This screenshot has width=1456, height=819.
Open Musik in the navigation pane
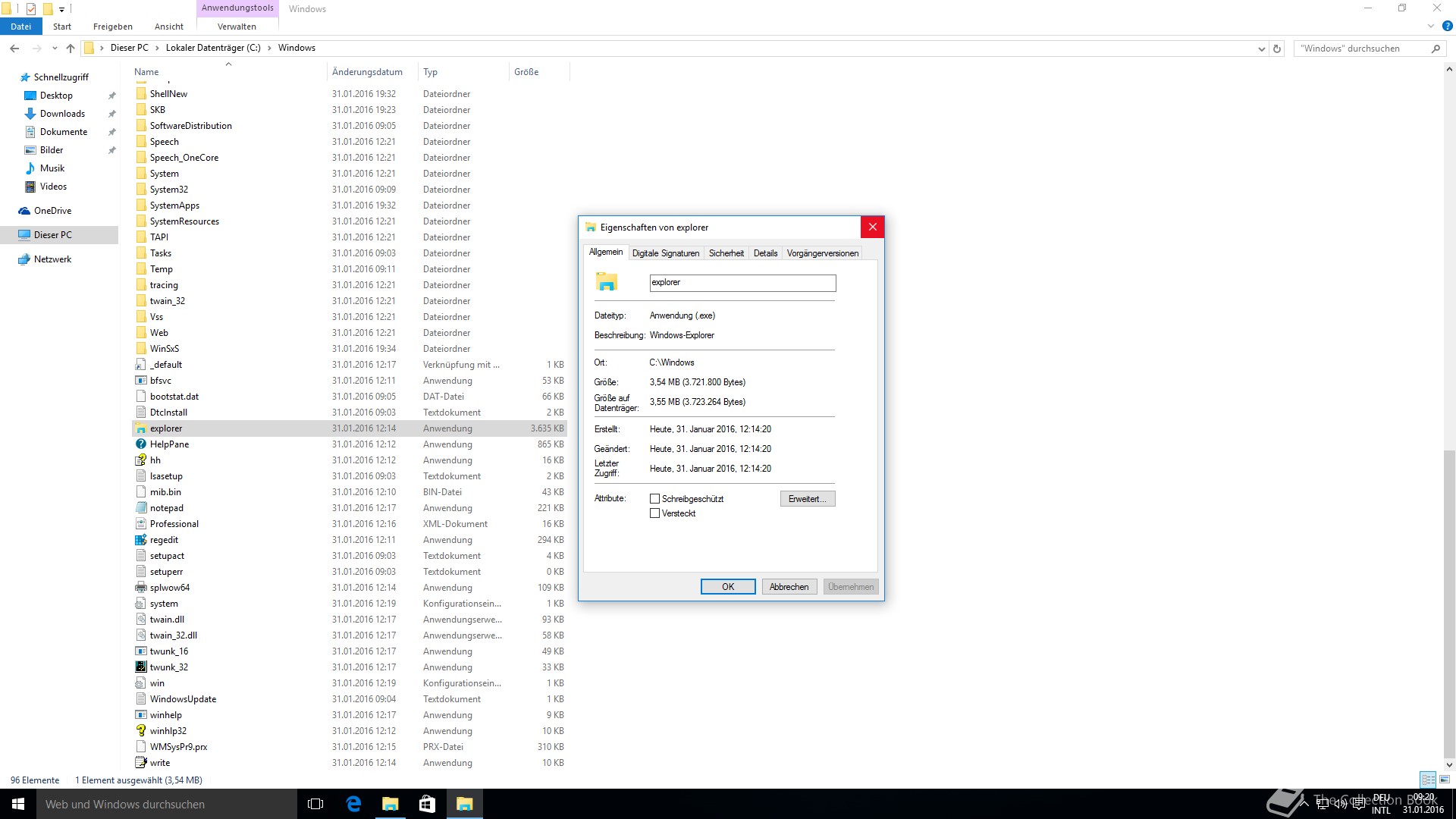click(x=52, y=168)
